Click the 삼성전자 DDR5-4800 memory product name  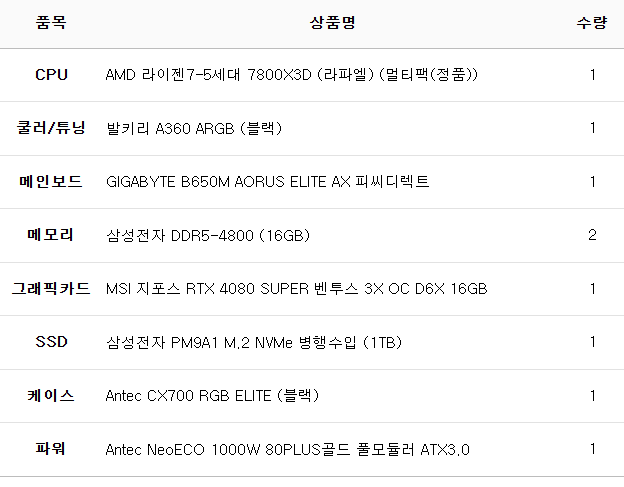[x=208, y=236]
